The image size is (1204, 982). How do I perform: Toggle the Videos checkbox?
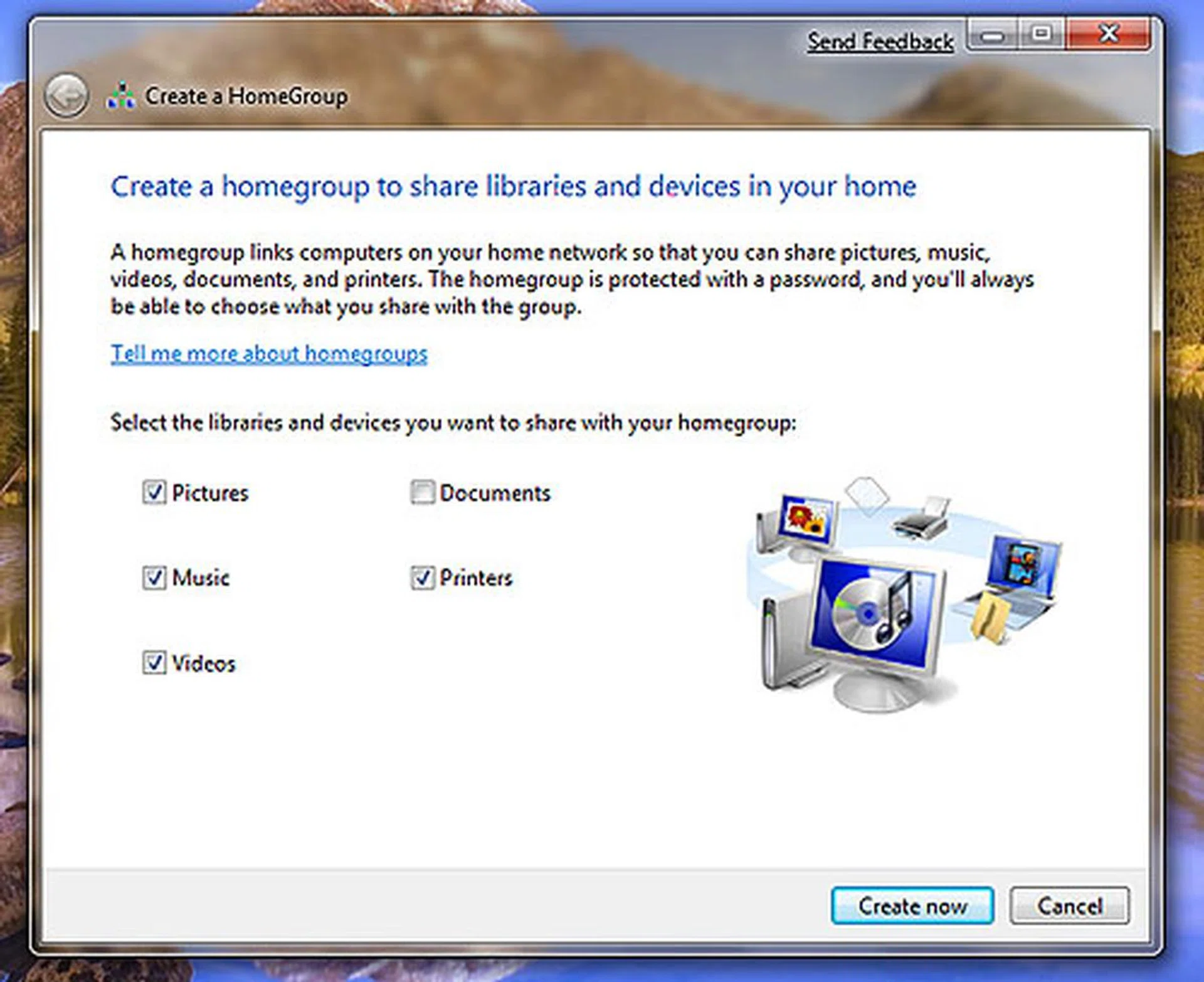tap(154, 663)
